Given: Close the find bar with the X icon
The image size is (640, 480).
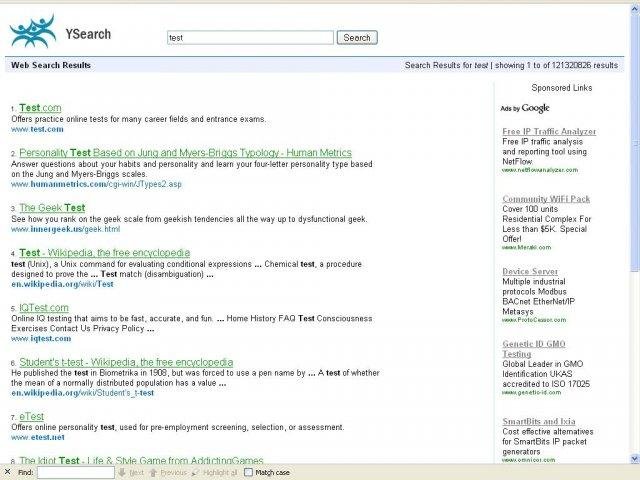Looking at the screenshot, I should [x=7, y=472].
